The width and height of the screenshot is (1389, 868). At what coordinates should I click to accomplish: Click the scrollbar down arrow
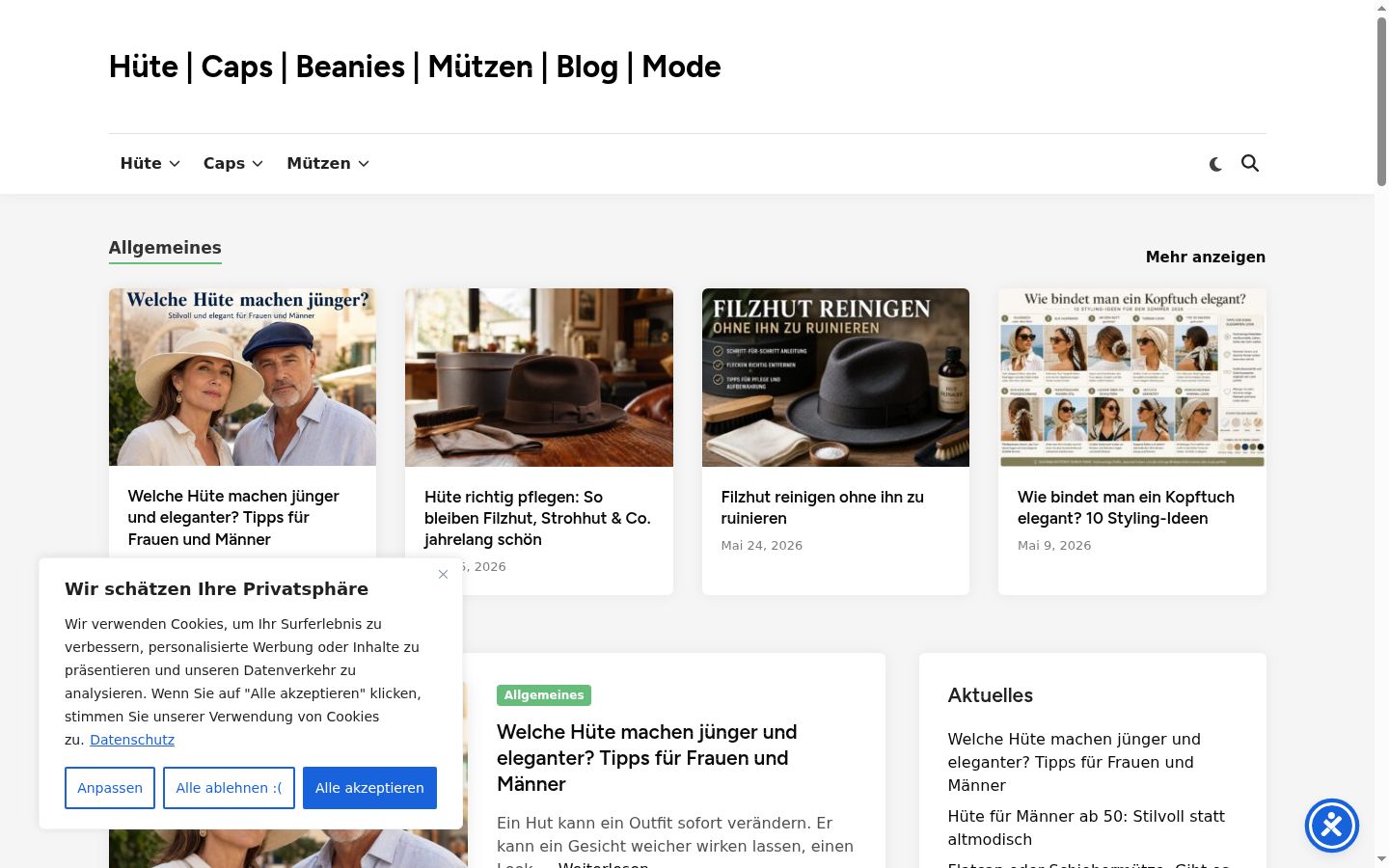coord(1381,859)
